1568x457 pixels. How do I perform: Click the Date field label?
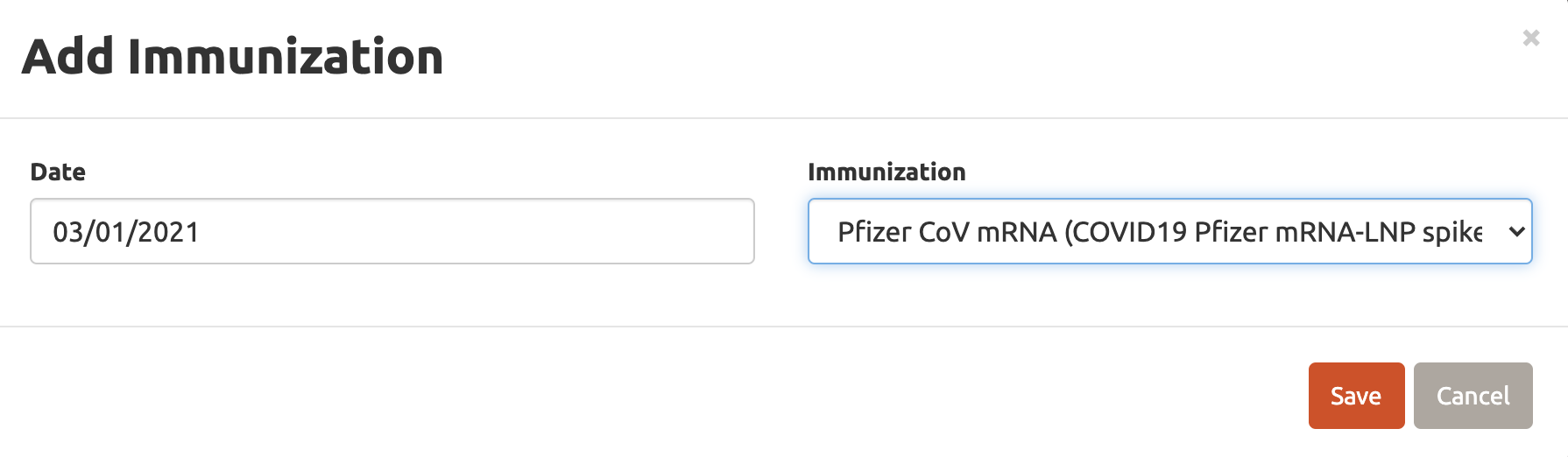point(58,172)
